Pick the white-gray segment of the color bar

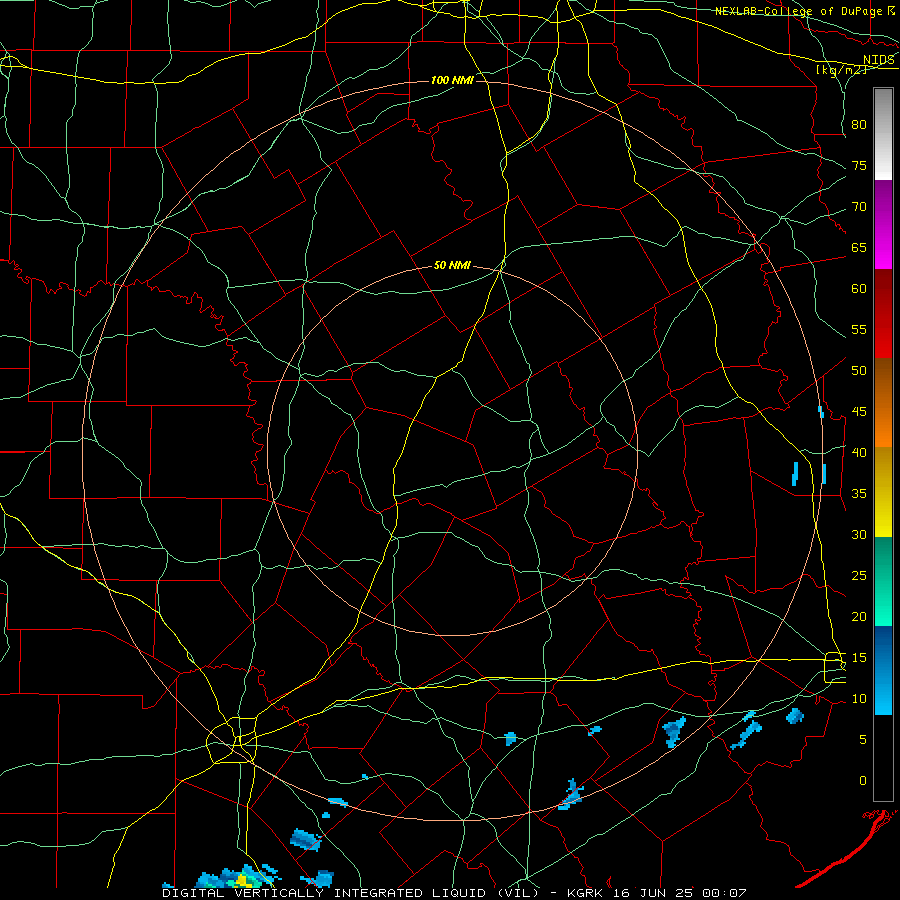(x=883, y=134)
